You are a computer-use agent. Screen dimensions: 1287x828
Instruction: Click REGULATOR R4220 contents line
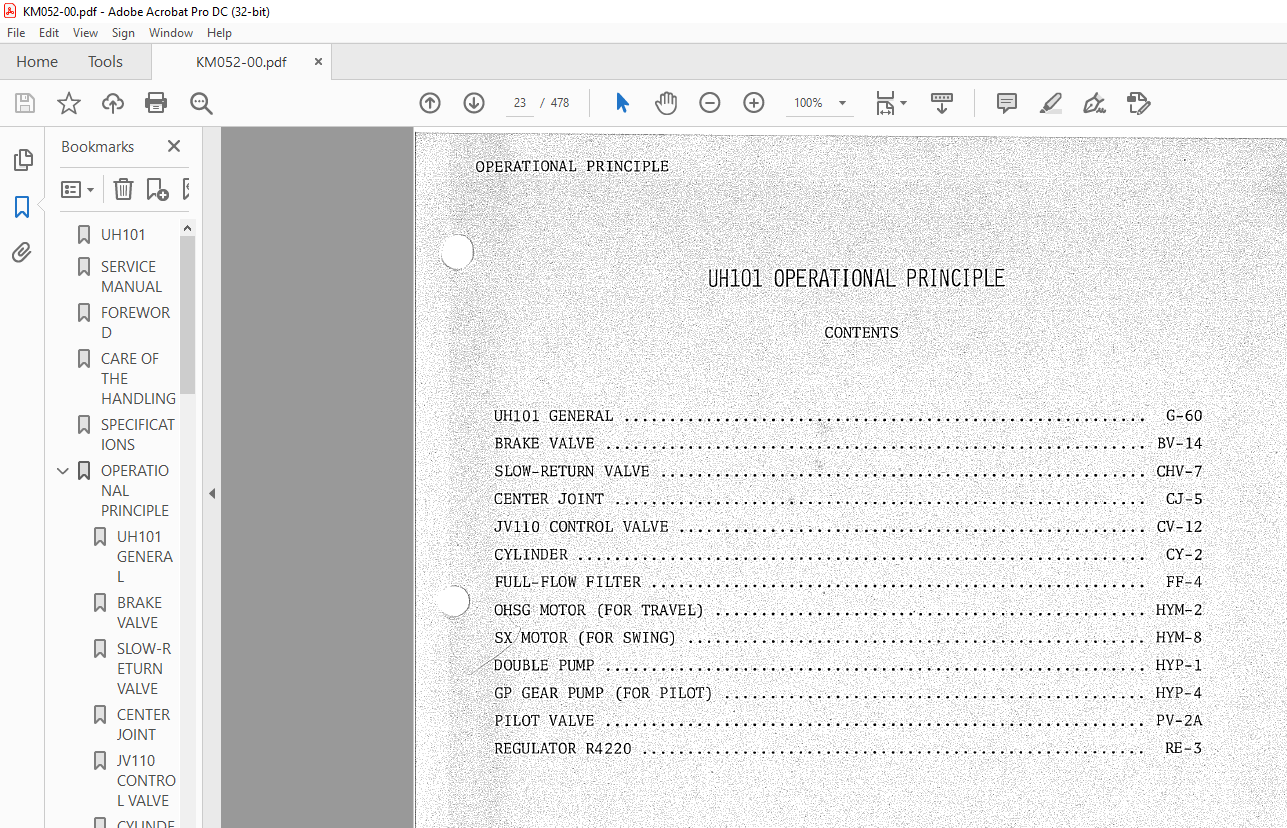click(848, 749)
